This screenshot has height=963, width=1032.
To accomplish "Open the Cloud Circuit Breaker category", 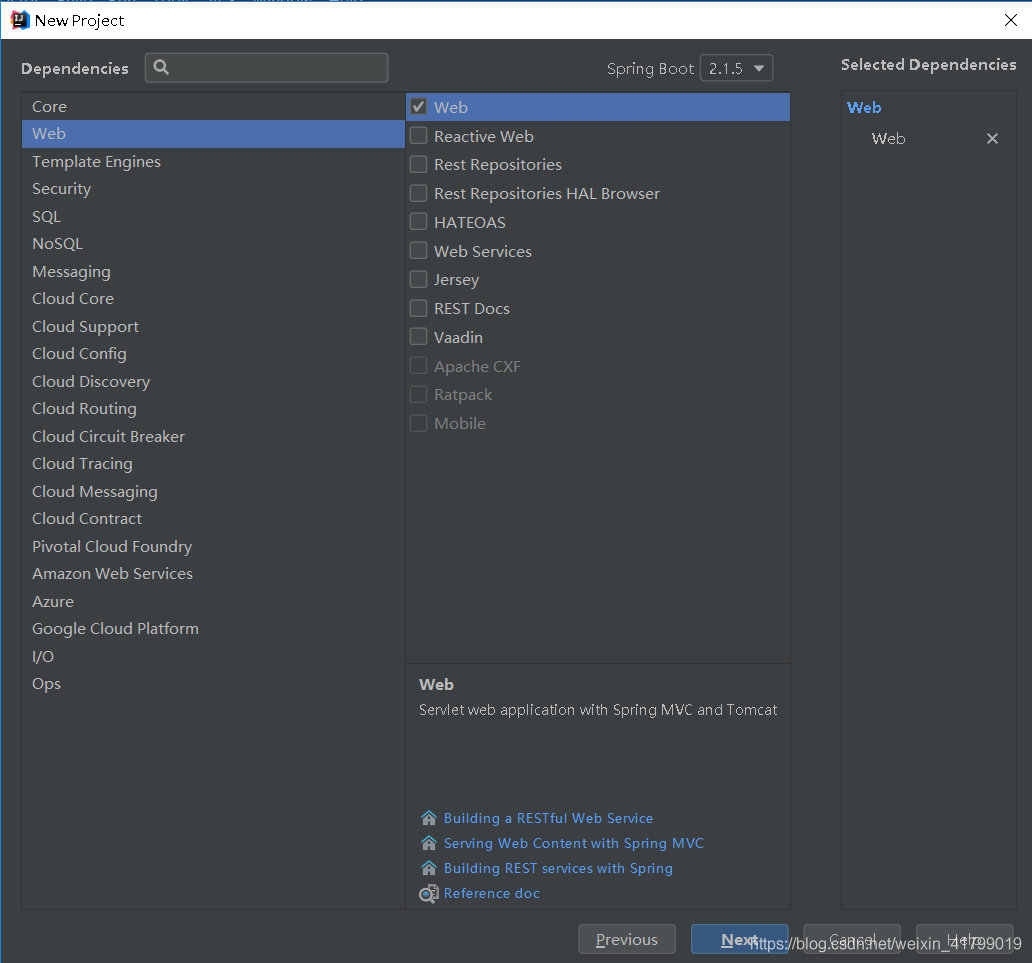I will 213,436.
